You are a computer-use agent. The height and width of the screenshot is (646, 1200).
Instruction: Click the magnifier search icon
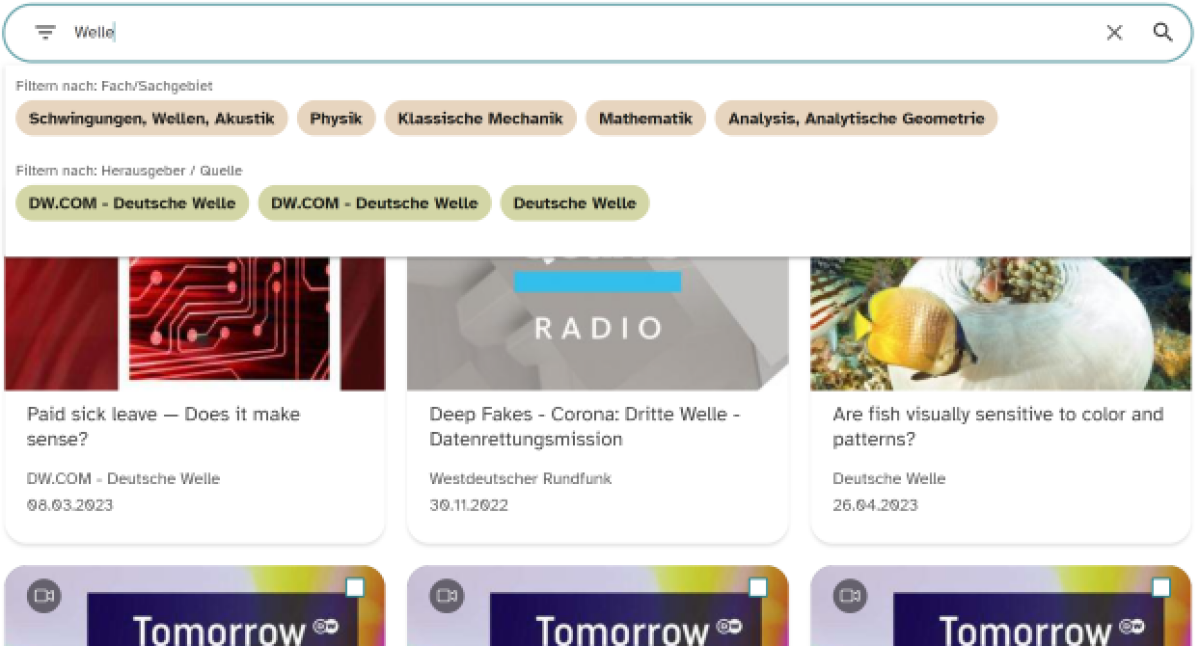[1162, 32]
